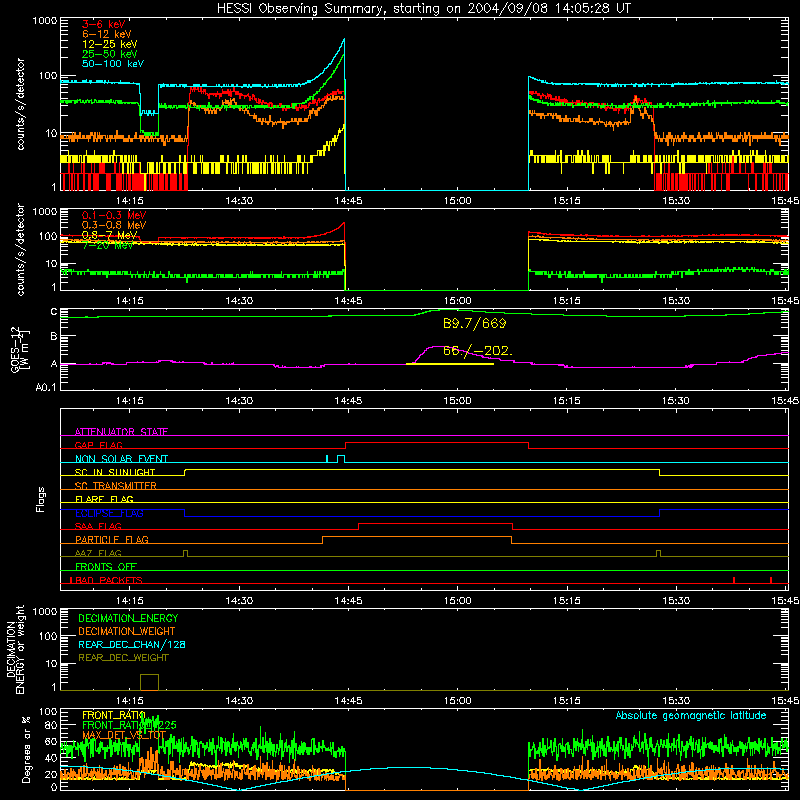Select the NON_SOLAR_EVENT pulse near 14:44

pyautogui.click(x=341, y=459)
